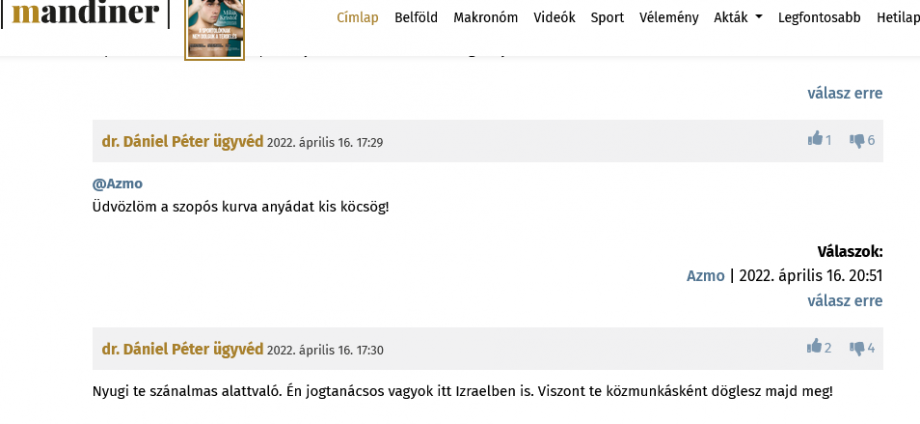Click thumbs-up icon on the 17:29 comment
920x424 pixels.
[815, 139]
